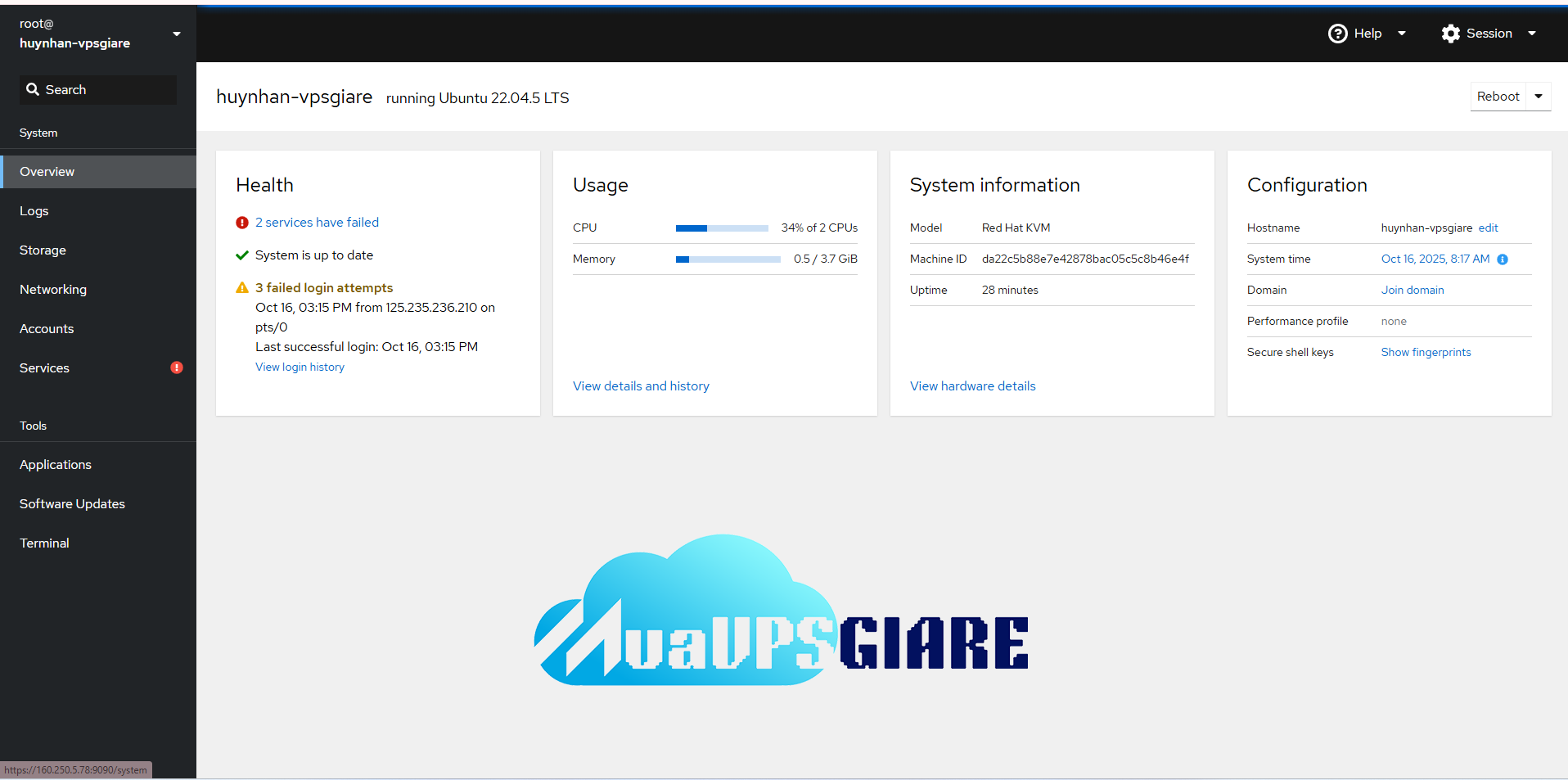Click the Services red alert badge in sidebar
This screenshot has width=1568, height=780.
[x=176, y=367]
